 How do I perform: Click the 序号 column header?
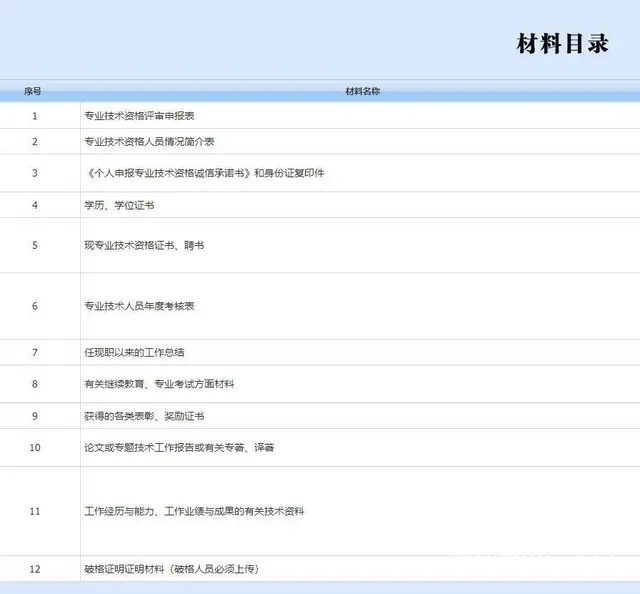point(33,91)
